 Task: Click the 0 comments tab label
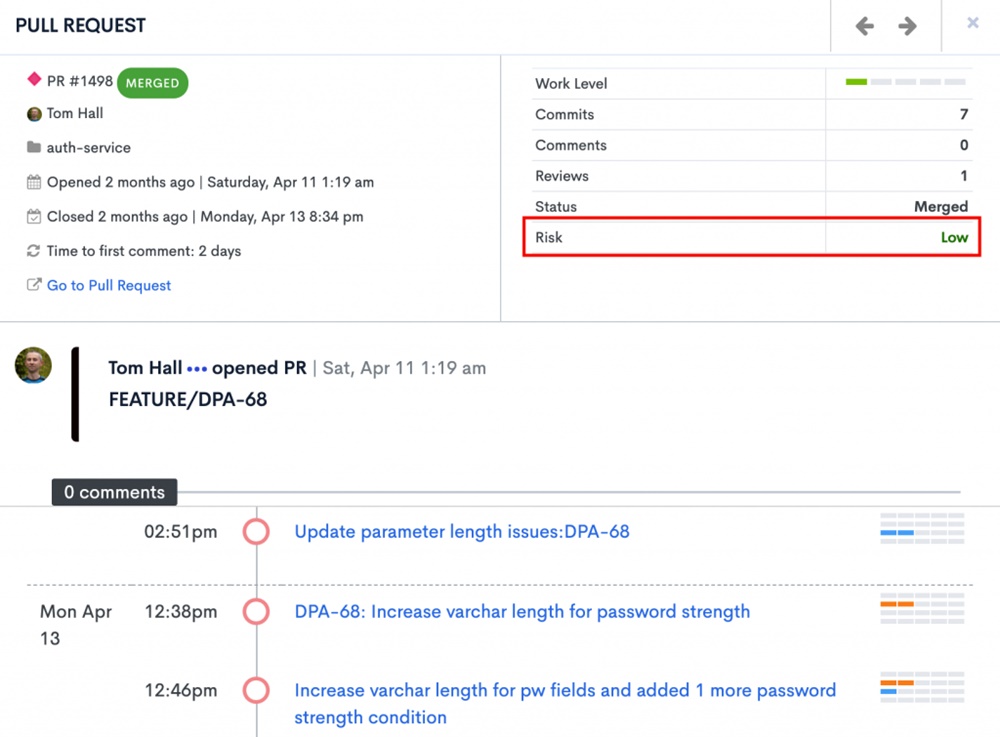114,492
